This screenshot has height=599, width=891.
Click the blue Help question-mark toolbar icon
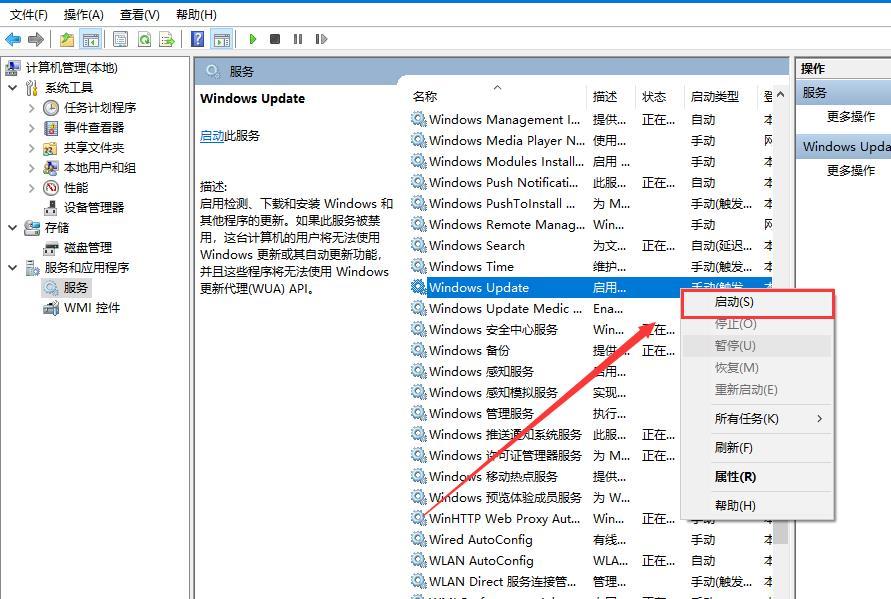tap(196, 38)
